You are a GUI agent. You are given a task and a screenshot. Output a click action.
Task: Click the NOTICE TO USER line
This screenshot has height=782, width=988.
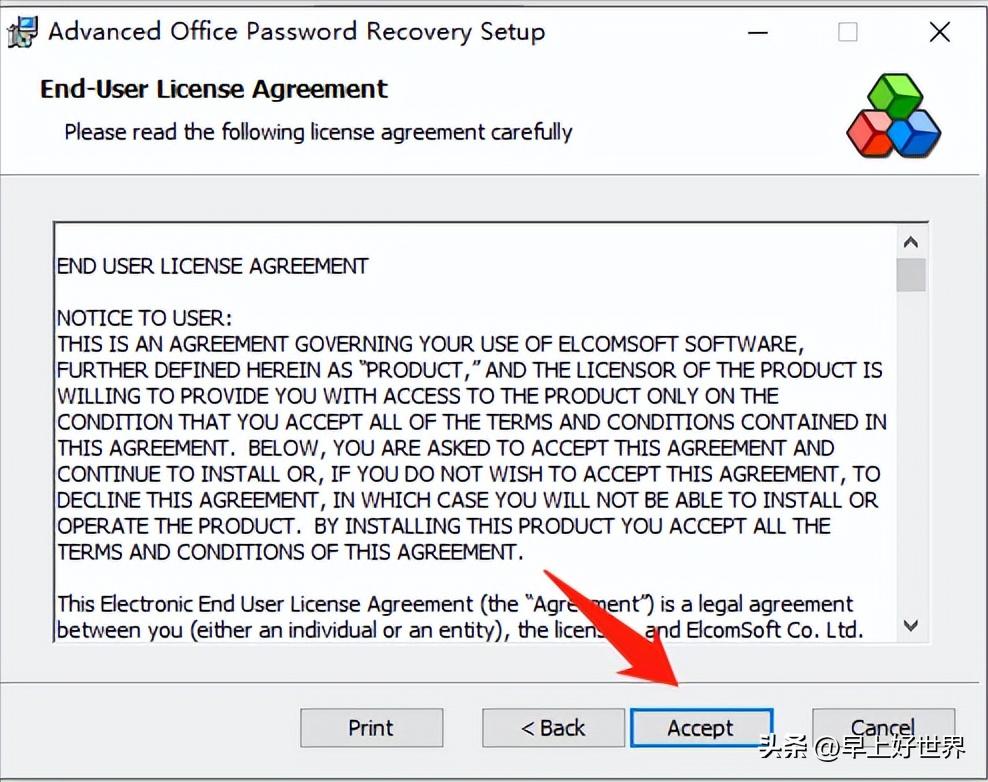point(144,318)
